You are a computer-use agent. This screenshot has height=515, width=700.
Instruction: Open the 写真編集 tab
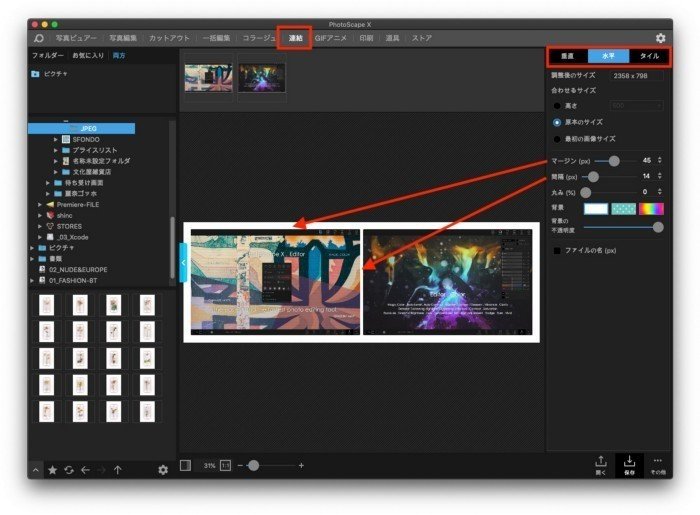click(x=123, y=38)
